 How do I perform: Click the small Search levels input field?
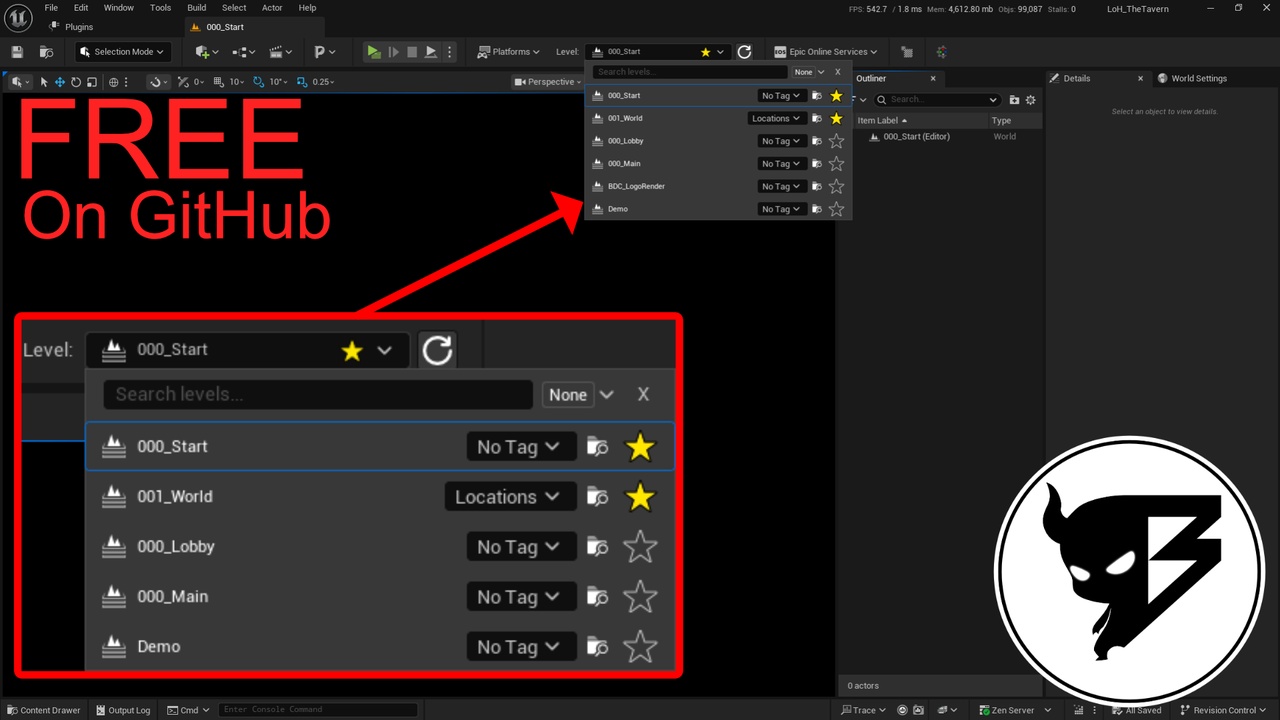[x=690, y=72]
